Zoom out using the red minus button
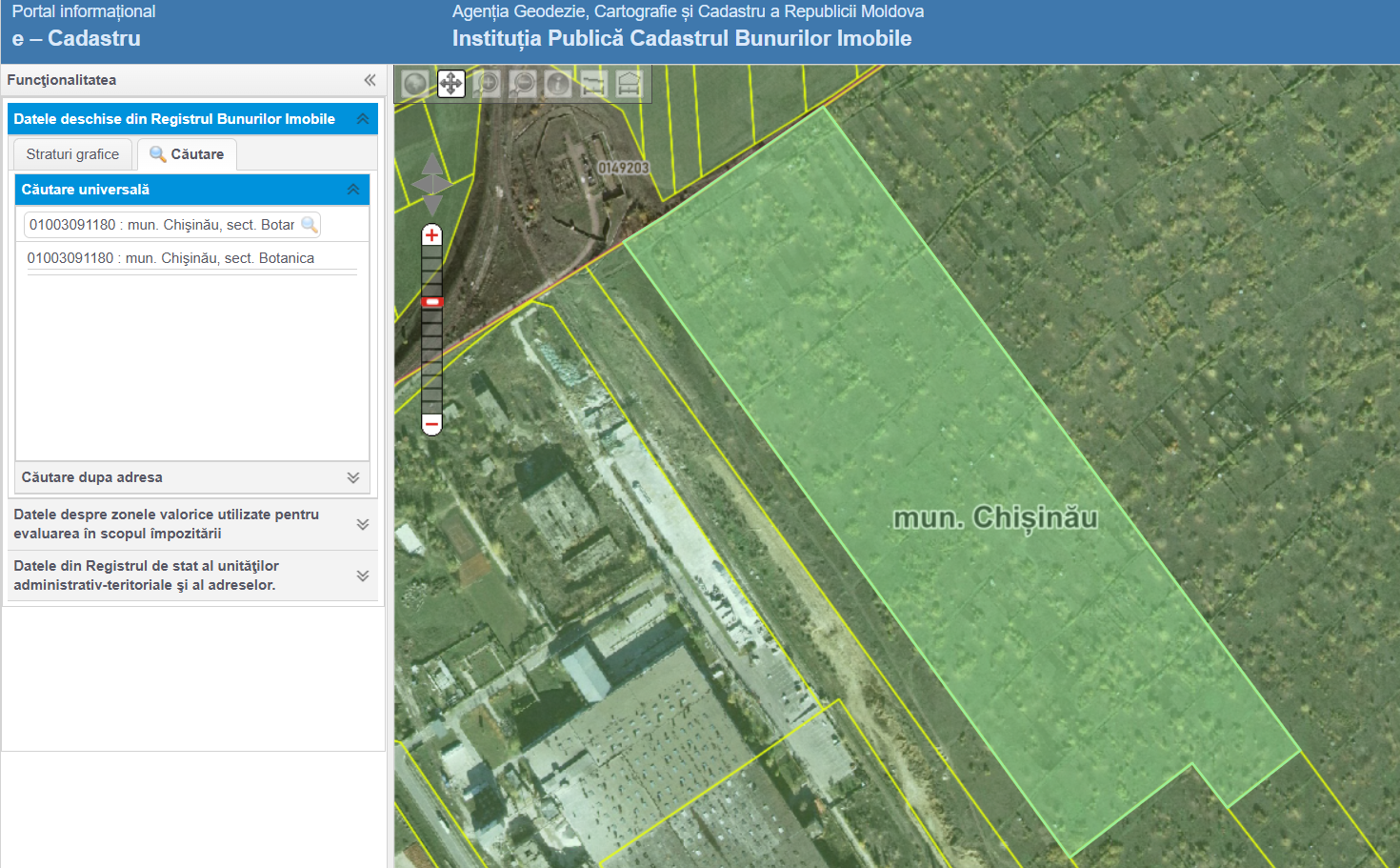Screen dimensions: 1400x868 [431, 424]
